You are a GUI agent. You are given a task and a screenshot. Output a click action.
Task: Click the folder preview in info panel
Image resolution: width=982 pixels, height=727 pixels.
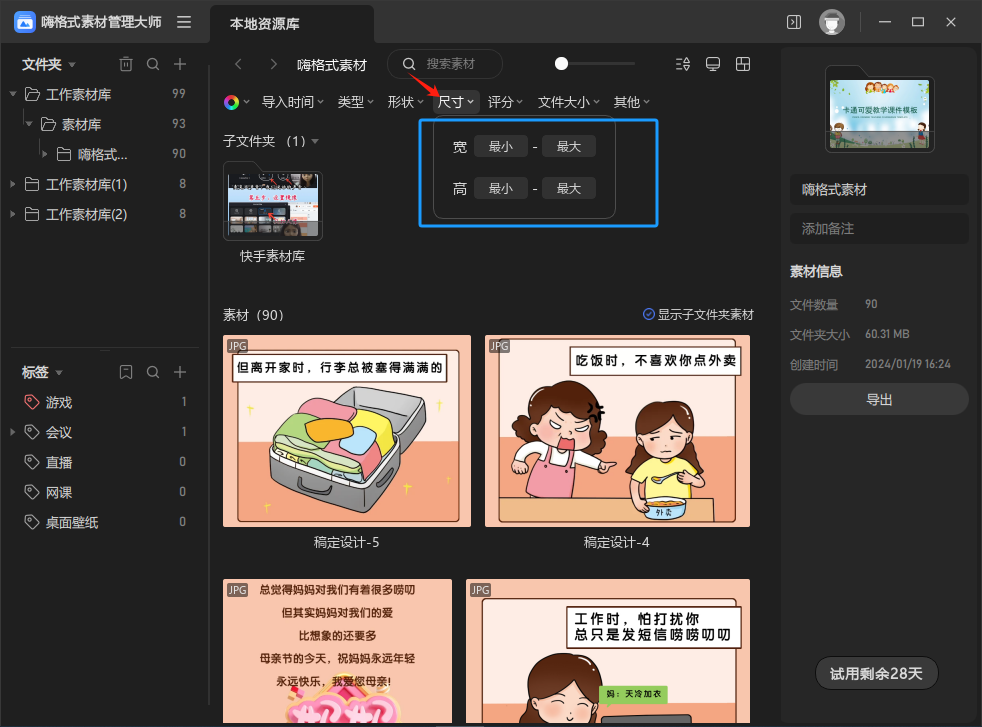click(879, 109)
